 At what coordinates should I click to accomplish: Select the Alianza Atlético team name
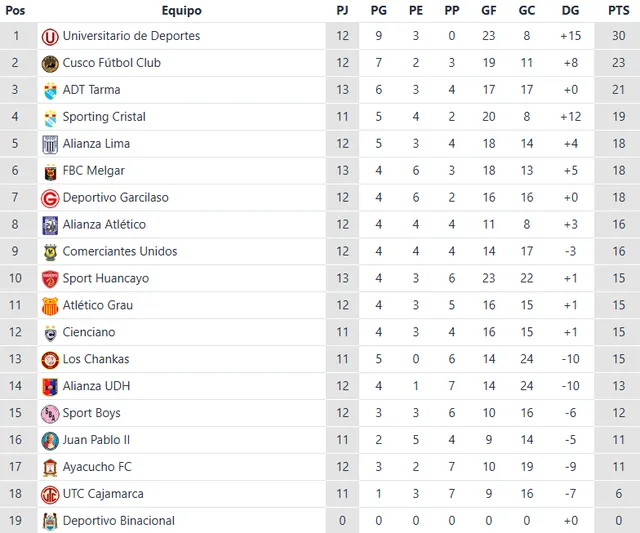(104, 225)
